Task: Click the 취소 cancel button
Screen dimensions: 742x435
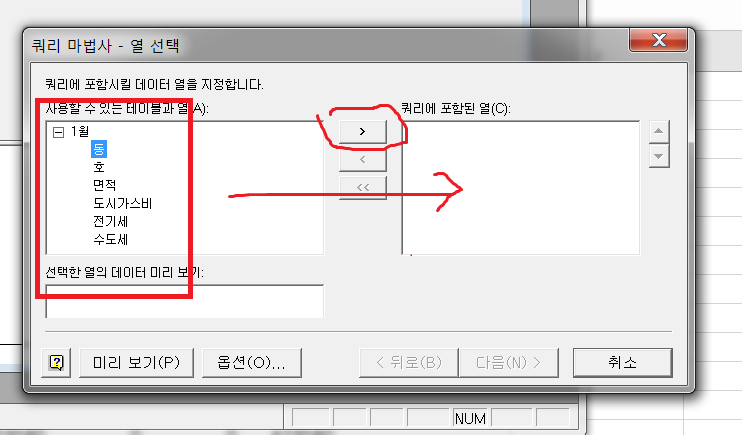Action: [x=622, y=363]
